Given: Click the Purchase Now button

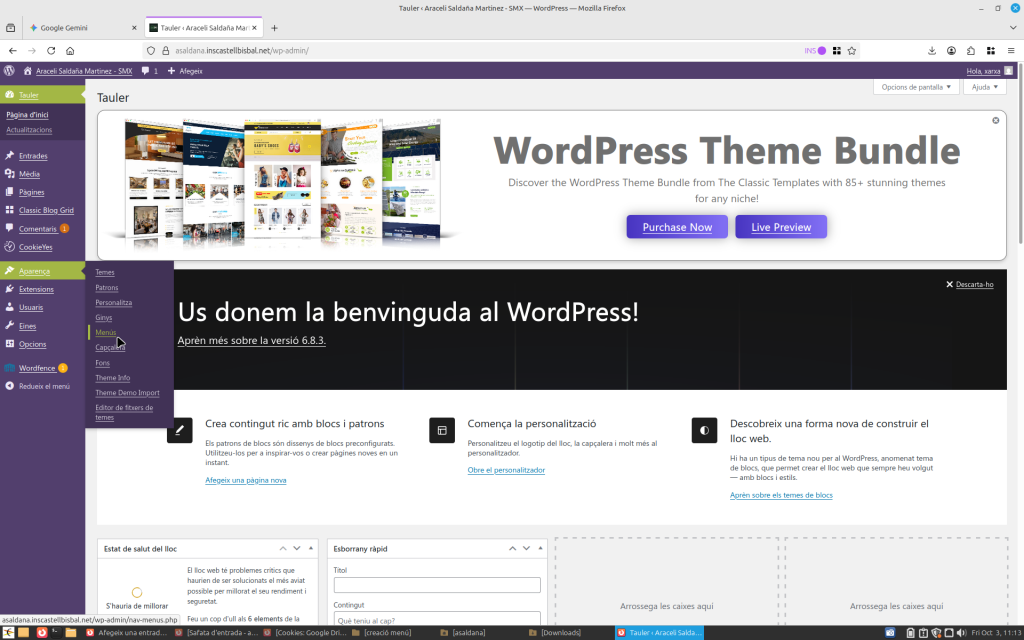Looking at the screenshot, I should tap(677, 227).
